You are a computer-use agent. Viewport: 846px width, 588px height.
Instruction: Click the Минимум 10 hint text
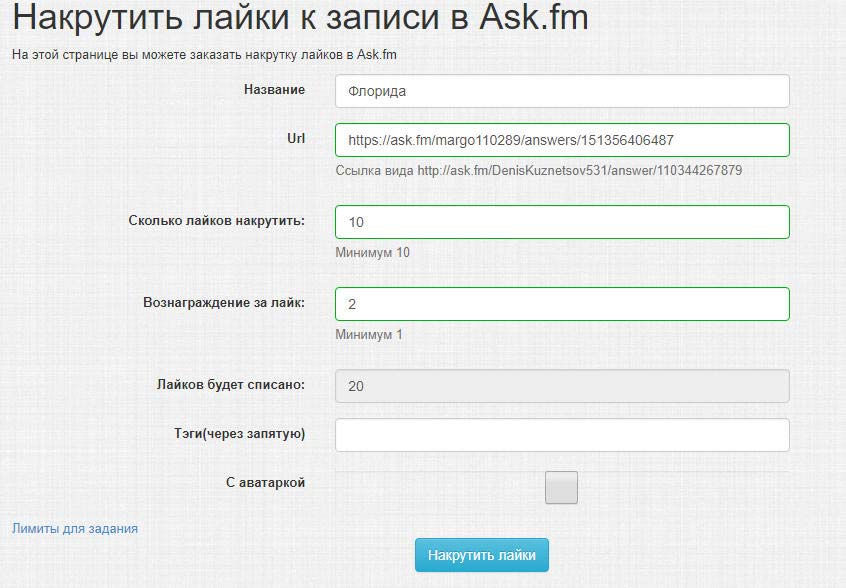click(x=372, y=253)
